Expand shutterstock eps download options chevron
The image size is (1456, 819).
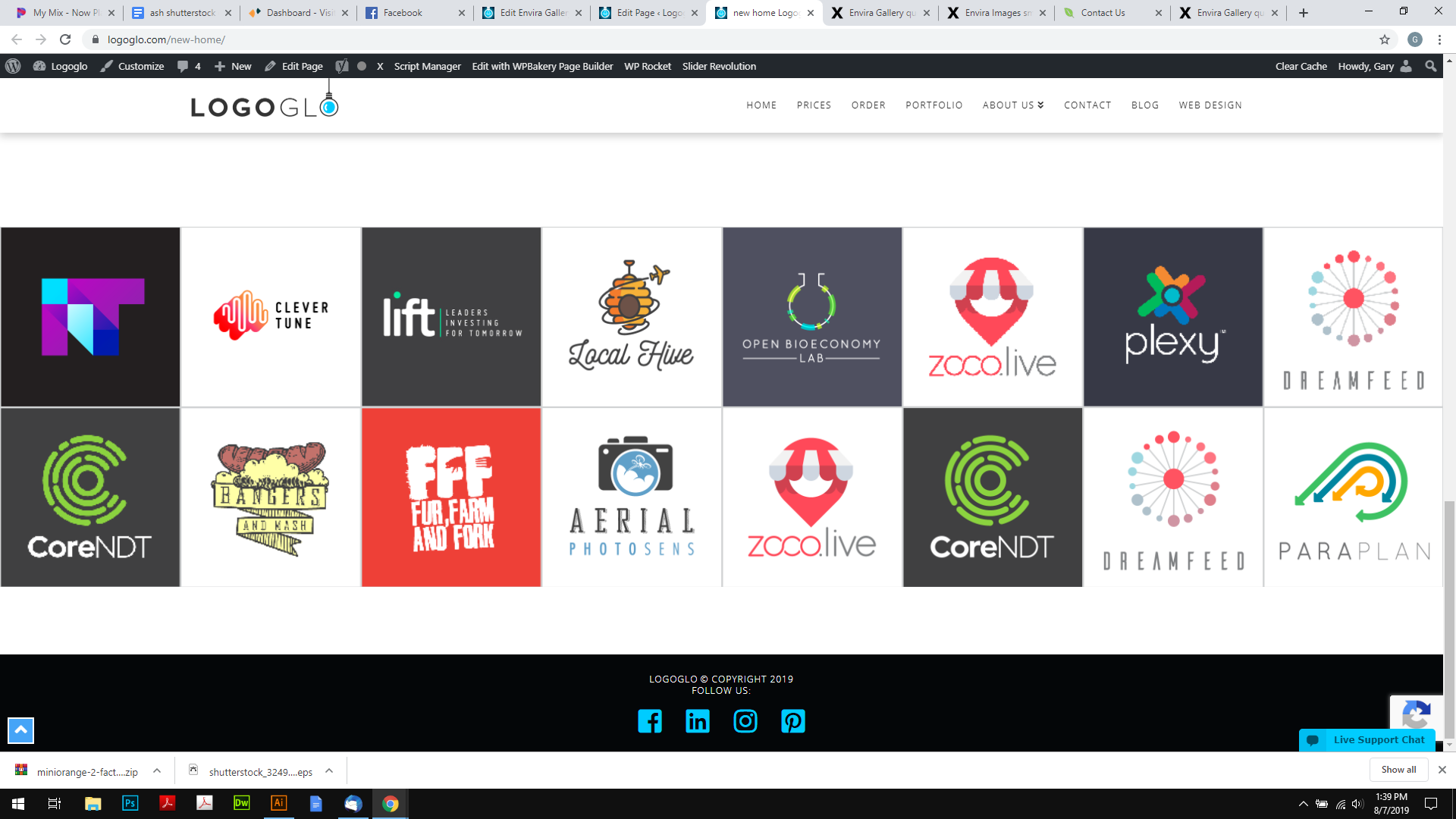coord(329,771)
